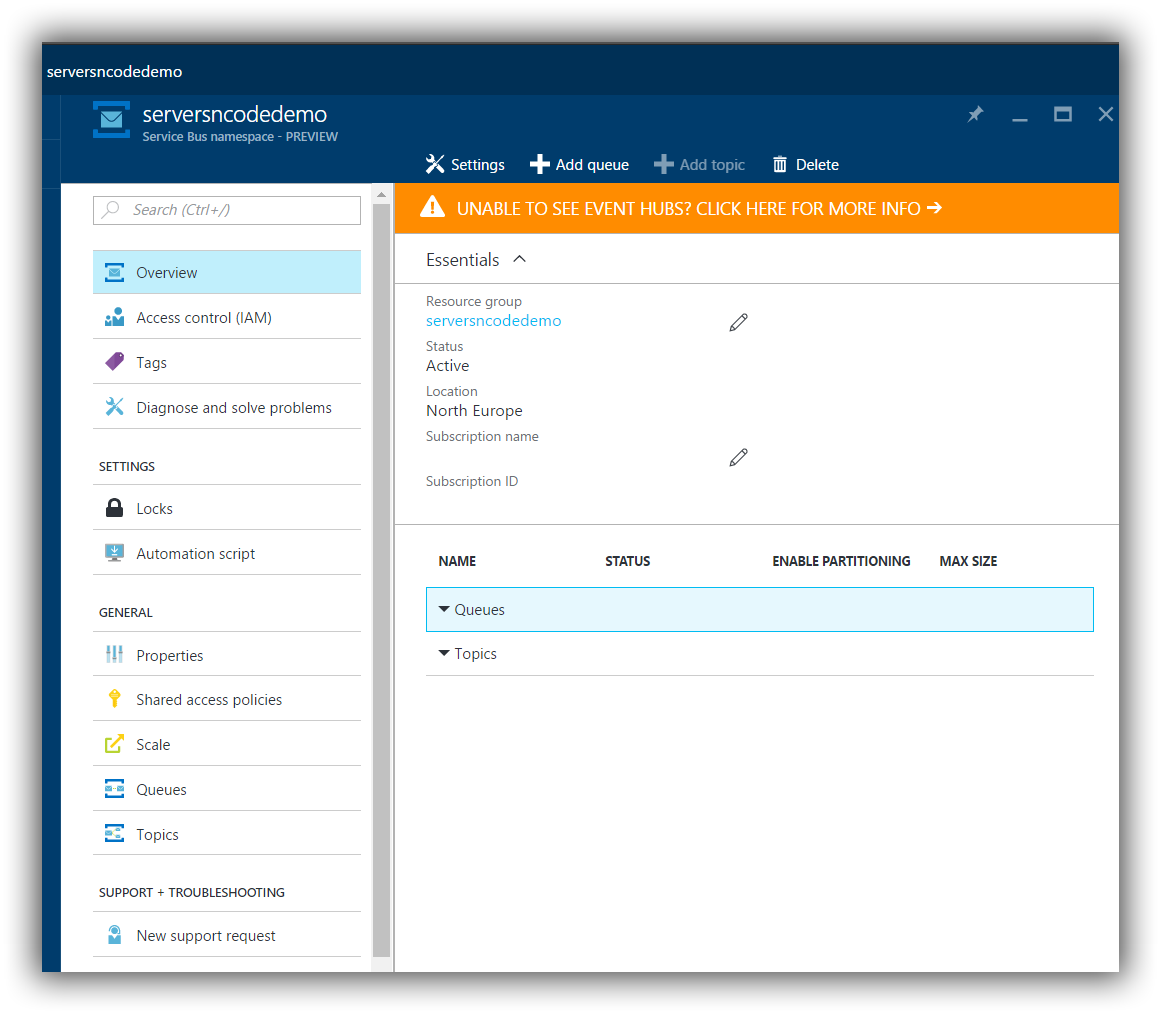Click the Properties sliders icon

click(114, 655)
